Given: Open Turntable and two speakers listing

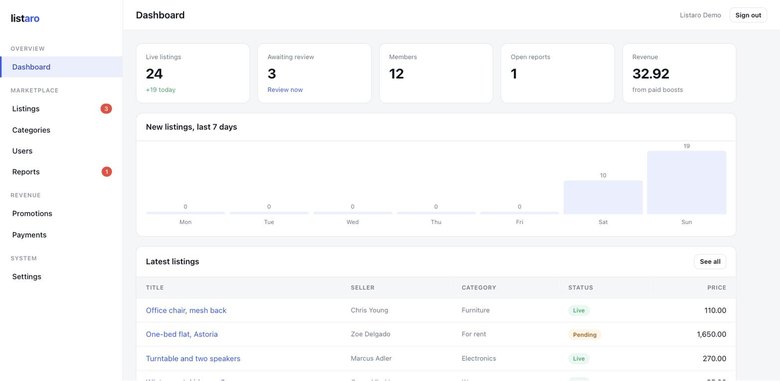Looking at the screenshot, I should (193, 359).
